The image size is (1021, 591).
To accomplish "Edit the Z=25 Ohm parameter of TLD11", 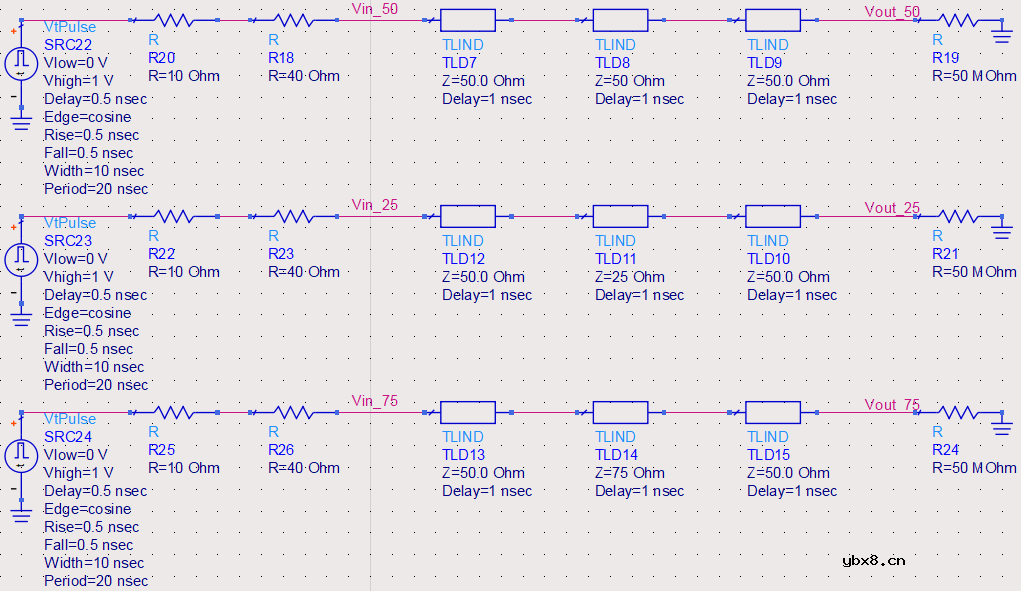I will coord(629,277).
